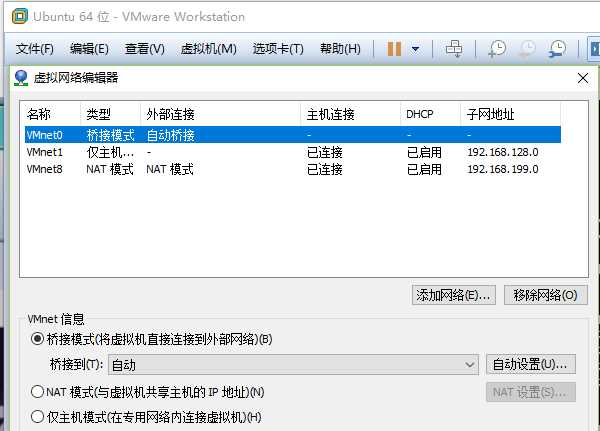Open the 虚拟机(M) menu
Viewport: 600px width, 431px height.
point(209,49)
